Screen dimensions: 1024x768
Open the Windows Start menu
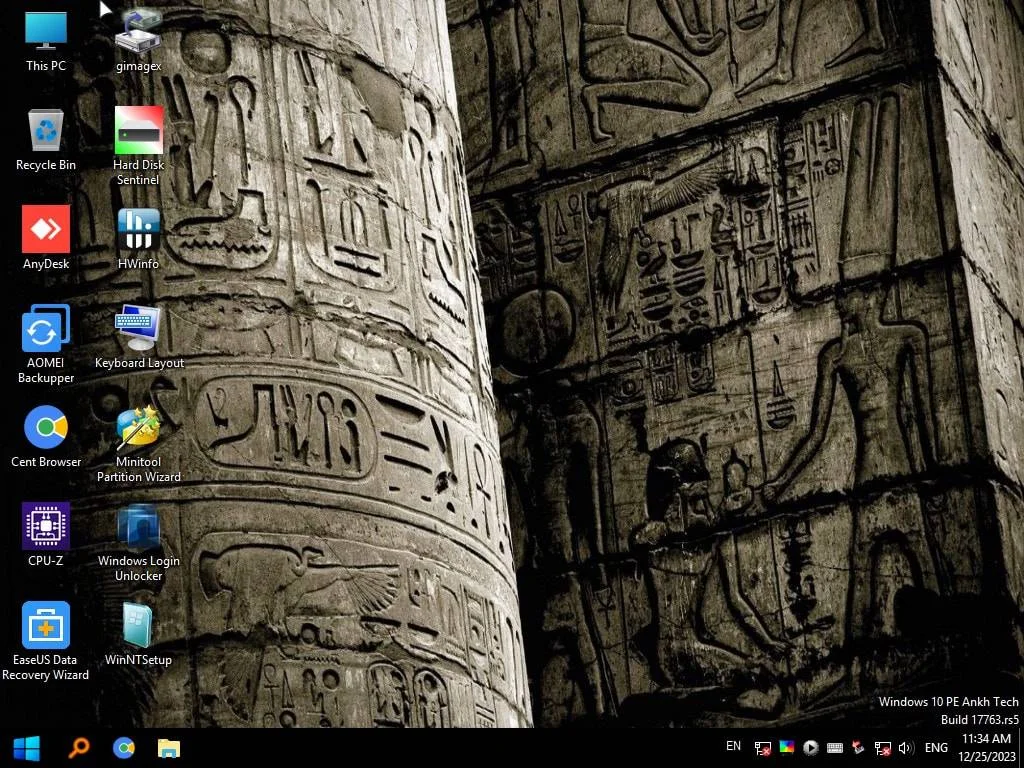(x=27, y=748)
